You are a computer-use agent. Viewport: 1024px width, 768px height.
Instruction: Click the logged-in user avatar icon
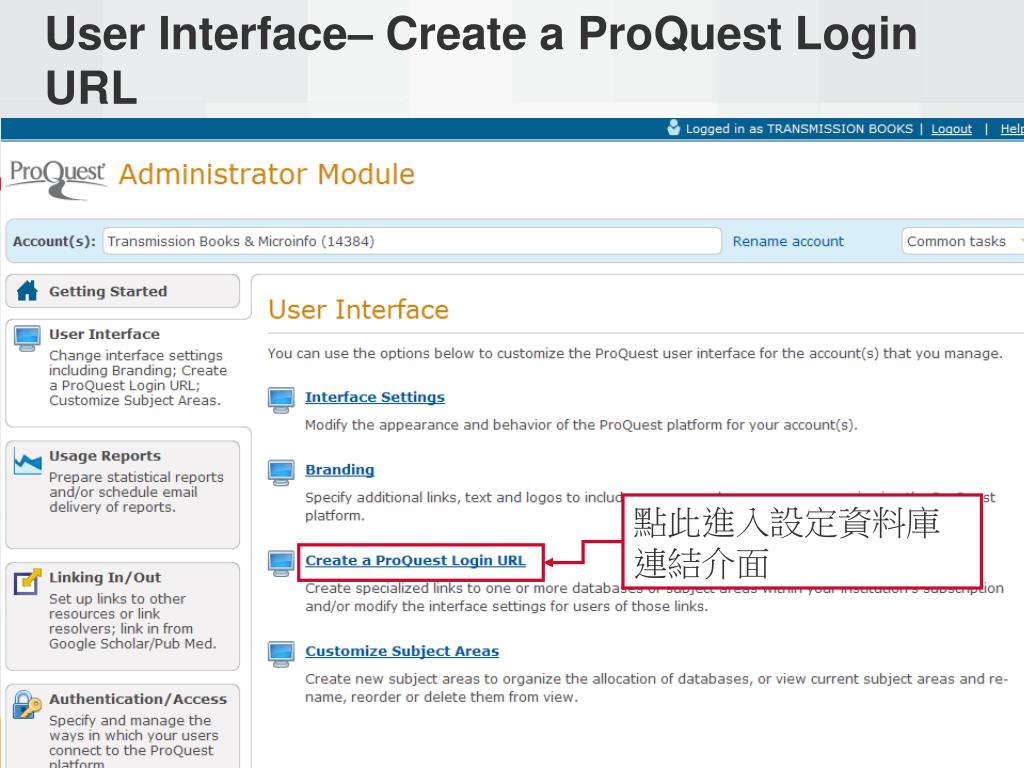click(x=673, y=127)
